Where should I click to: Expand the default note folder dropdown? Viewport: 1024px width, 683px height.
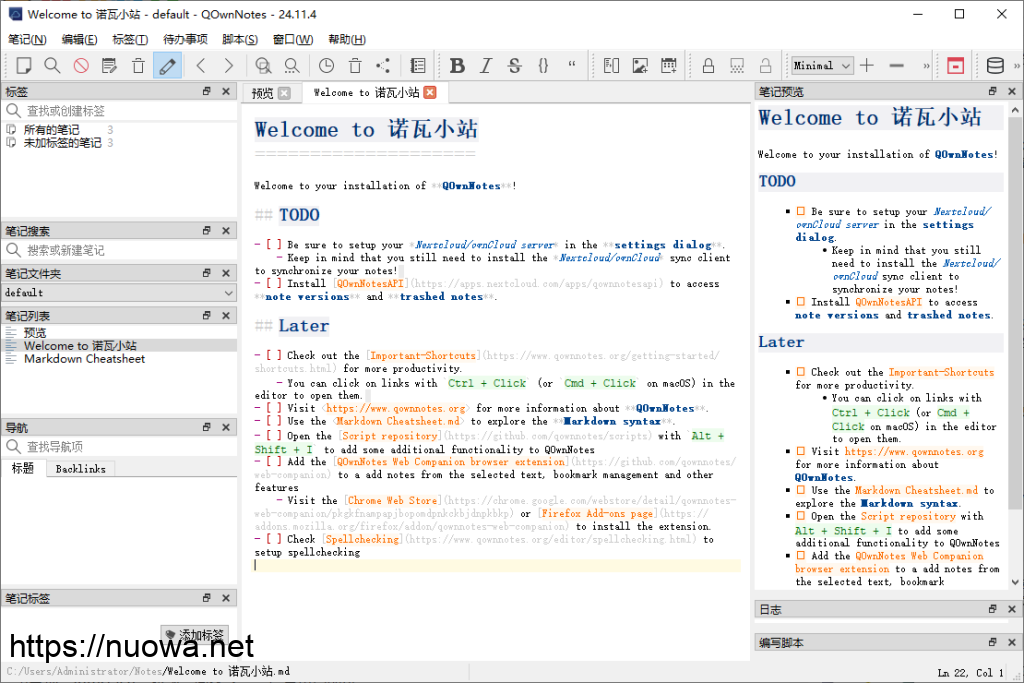(118, 293)
